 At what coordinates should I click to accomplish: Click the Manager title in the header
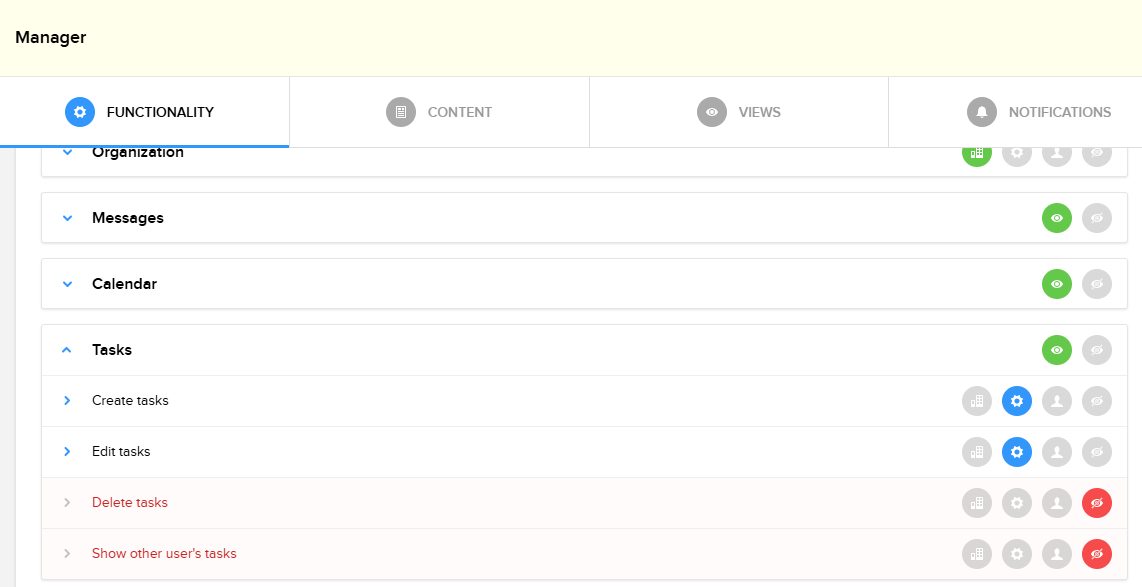point(50,37)
